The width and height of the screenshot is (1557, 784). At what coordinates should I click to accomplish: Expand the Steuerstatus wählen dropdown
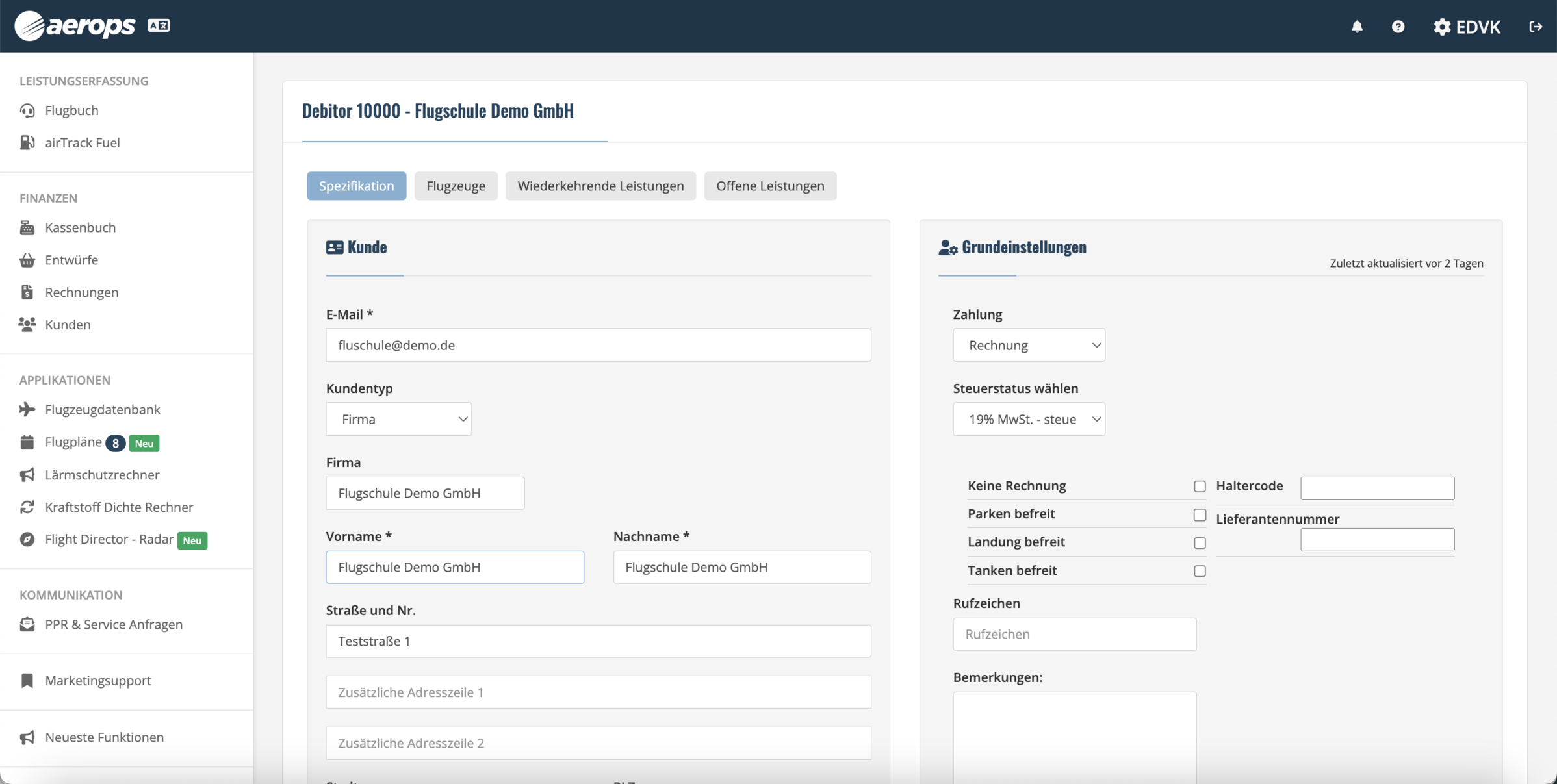point(1029,419)
